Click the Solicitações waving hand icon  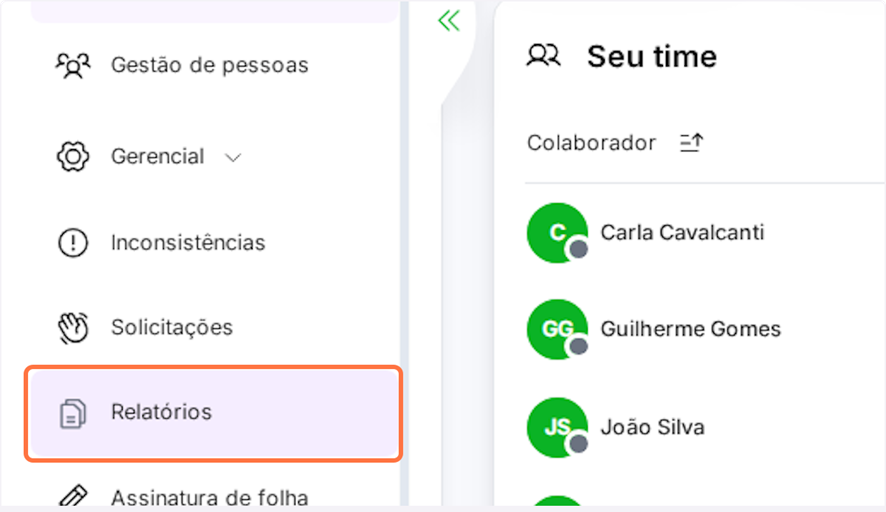72,328
